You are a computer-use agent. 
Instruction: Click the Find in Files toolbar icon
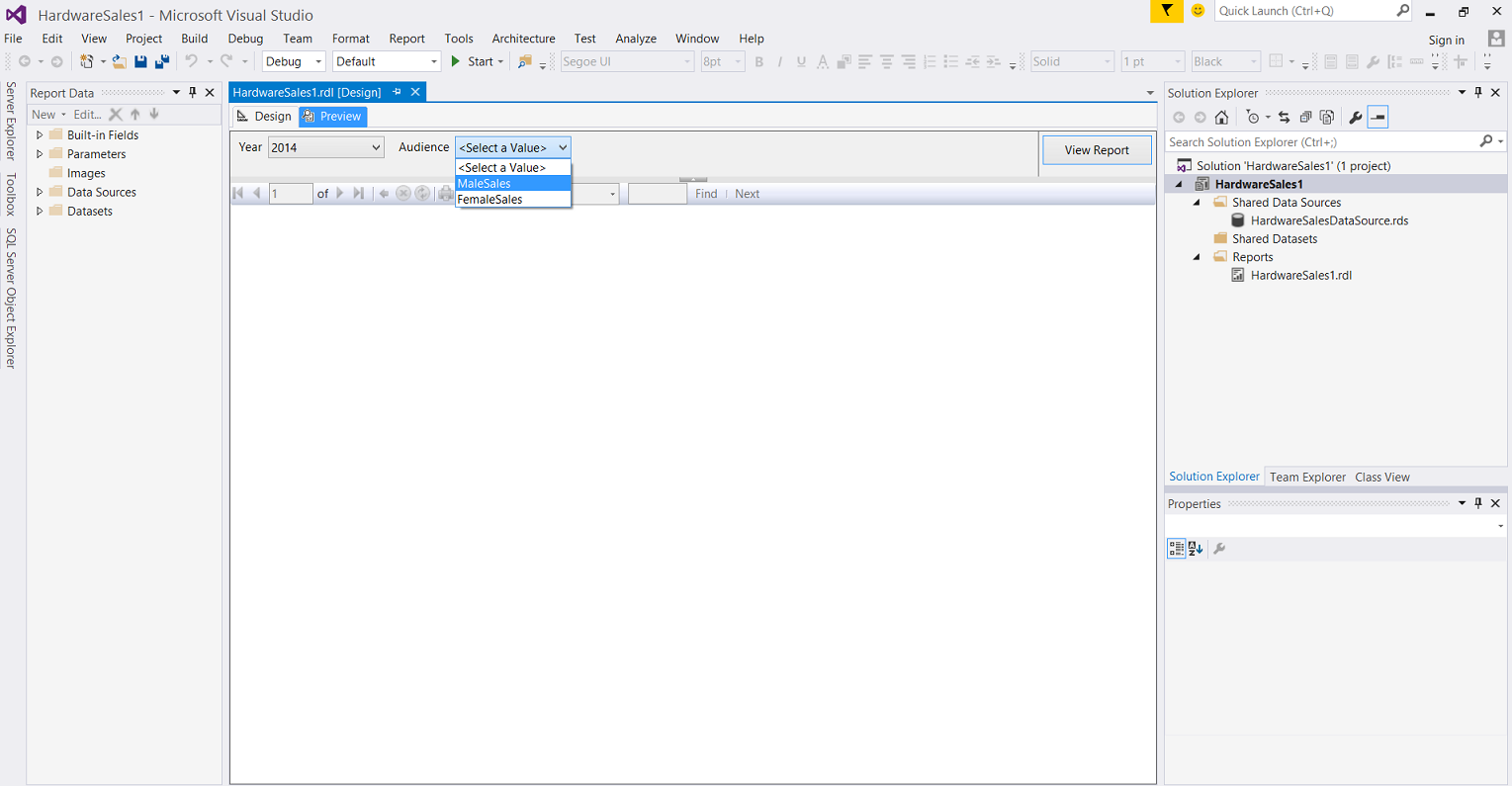[x=525, y=61]
